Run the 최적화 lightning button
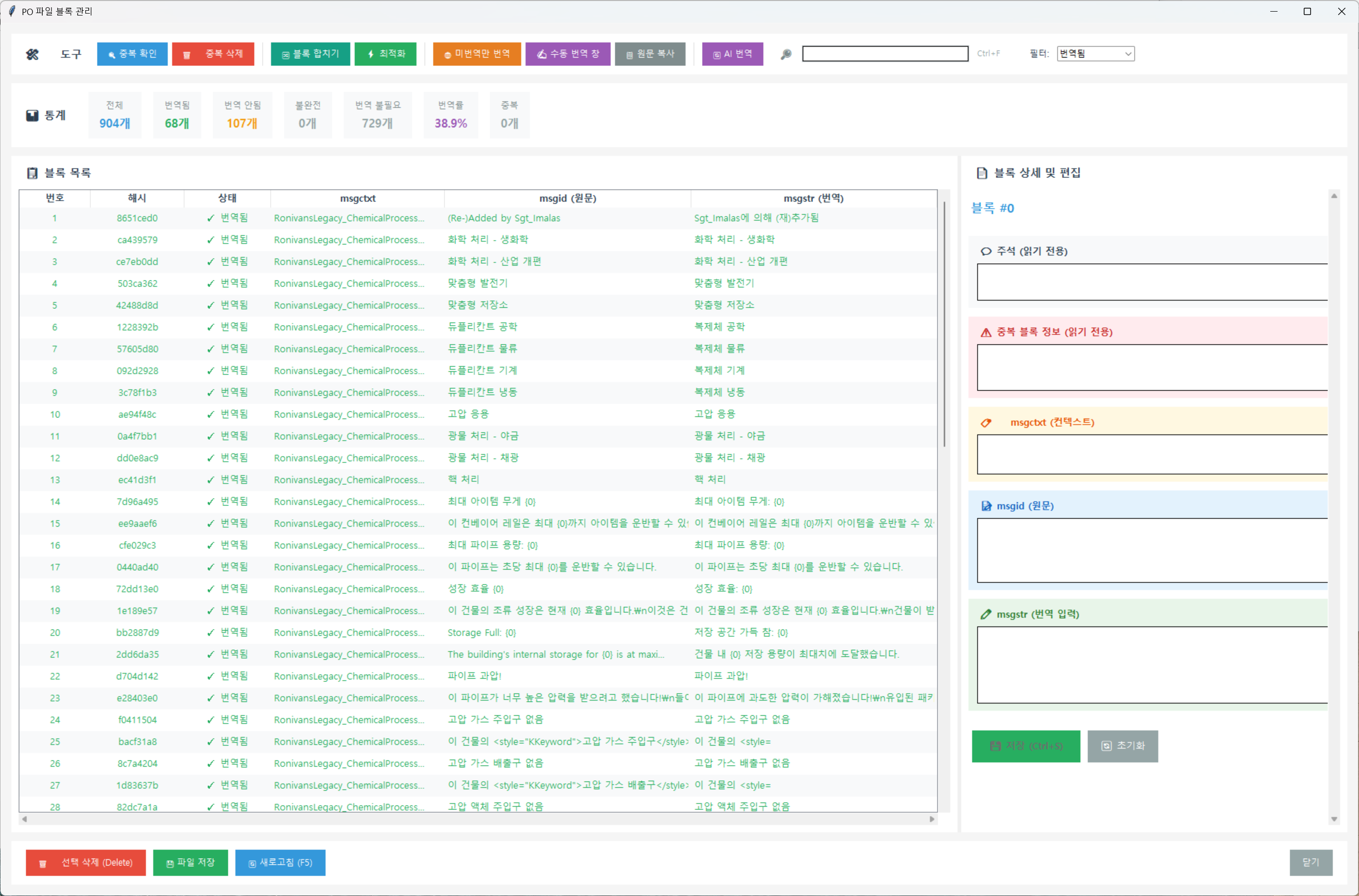 click(385, 54)
